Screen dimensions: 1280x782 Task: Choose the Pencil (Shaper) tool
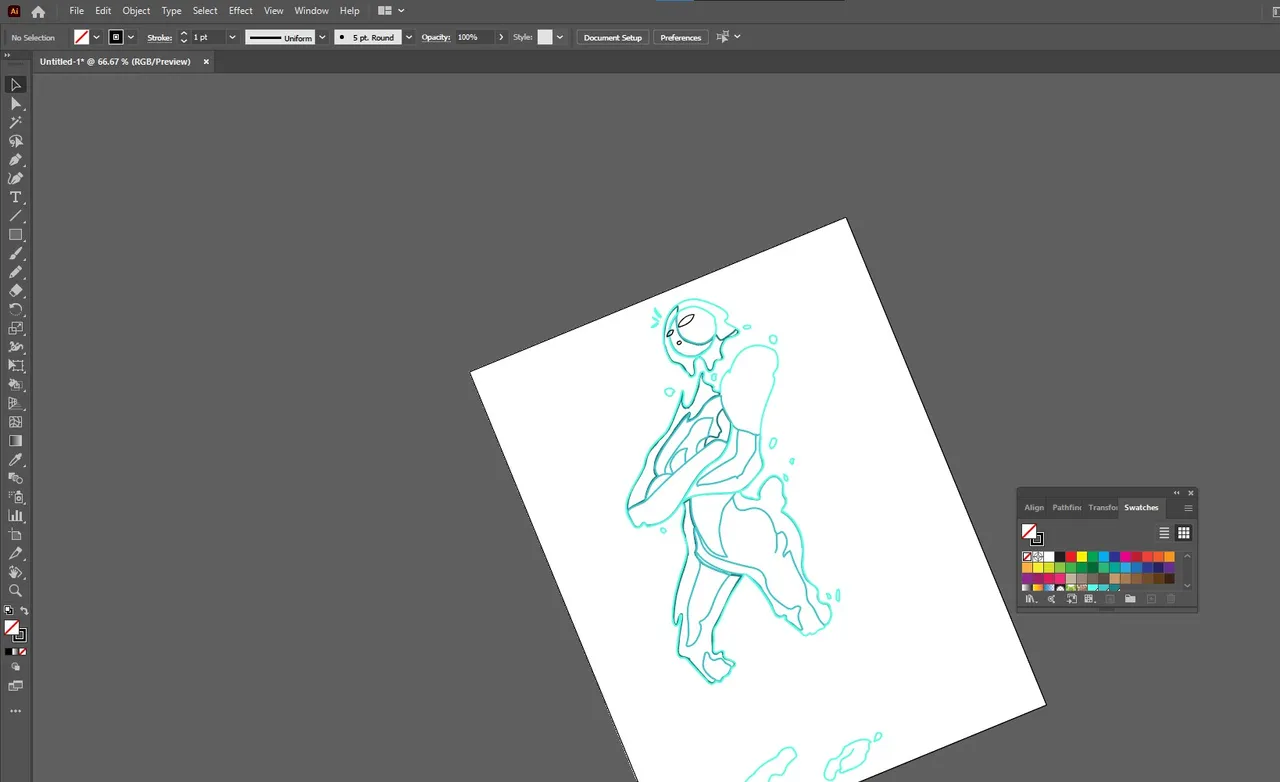[15, 272]
